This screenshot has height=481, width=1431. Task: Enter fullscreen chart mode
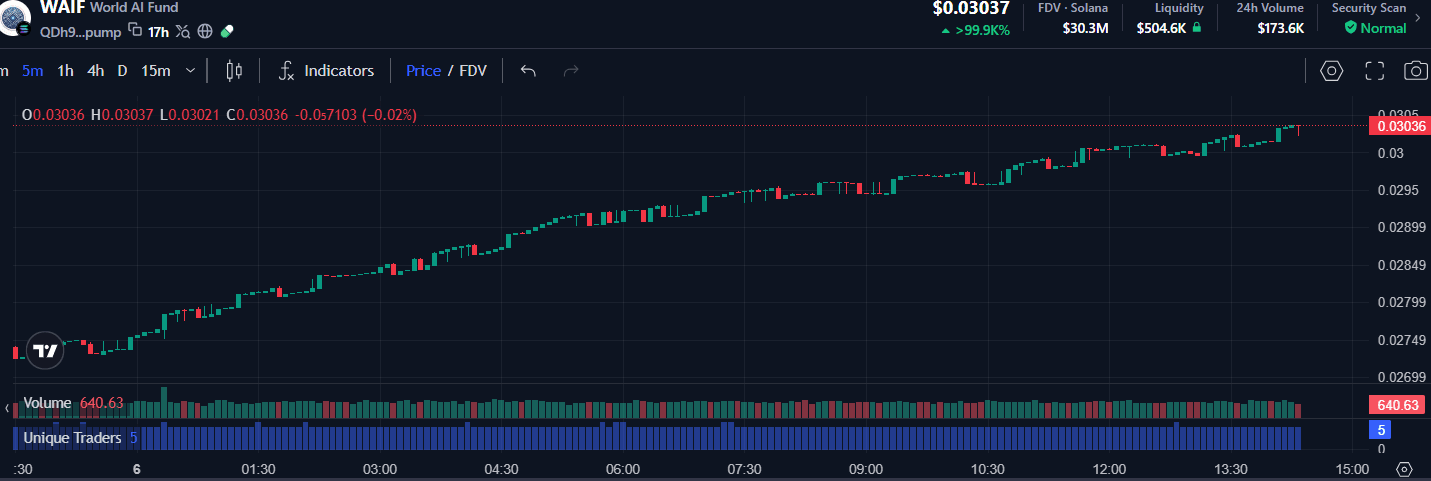tap(1374, 70)
